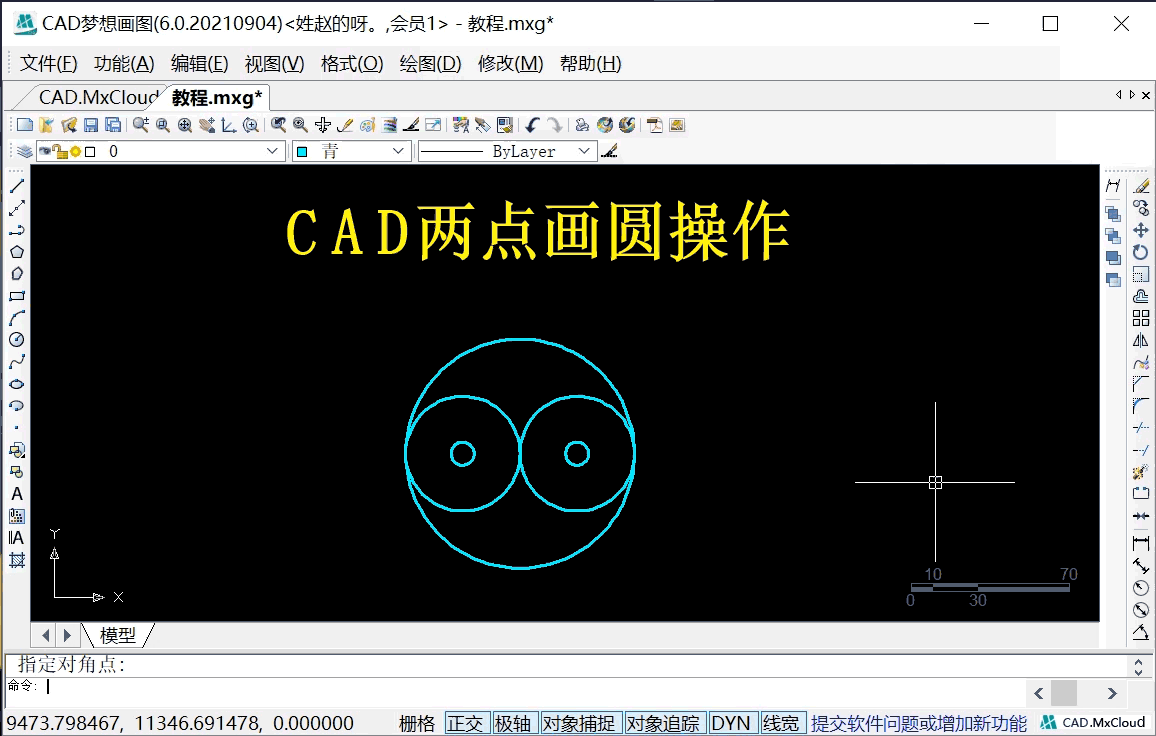Select the Rotate tool
This screenshot has height=736, width=1156.
tap(1141, 252)
